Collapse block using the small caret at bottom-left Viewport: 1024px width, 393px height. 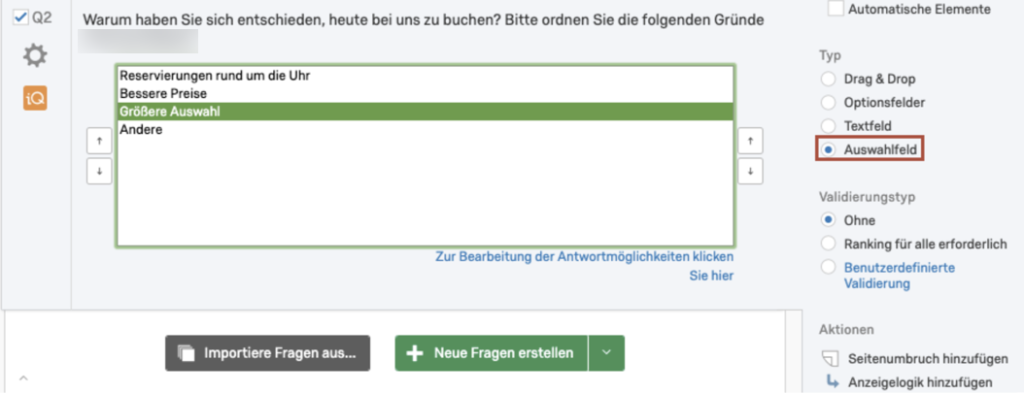pyautogui.click(x=23, y=378)
